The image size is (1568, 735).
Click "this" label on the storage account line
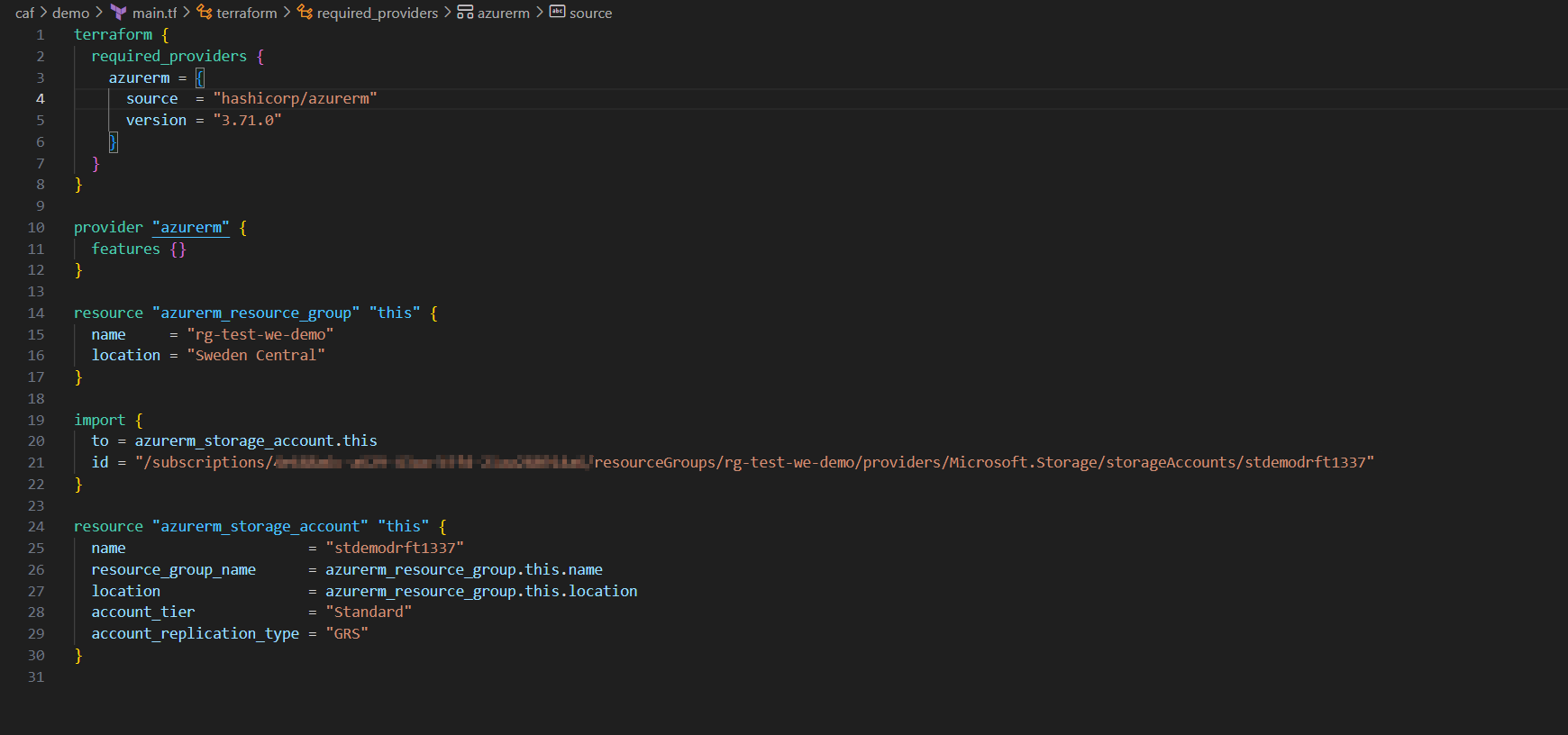(404, 526)
